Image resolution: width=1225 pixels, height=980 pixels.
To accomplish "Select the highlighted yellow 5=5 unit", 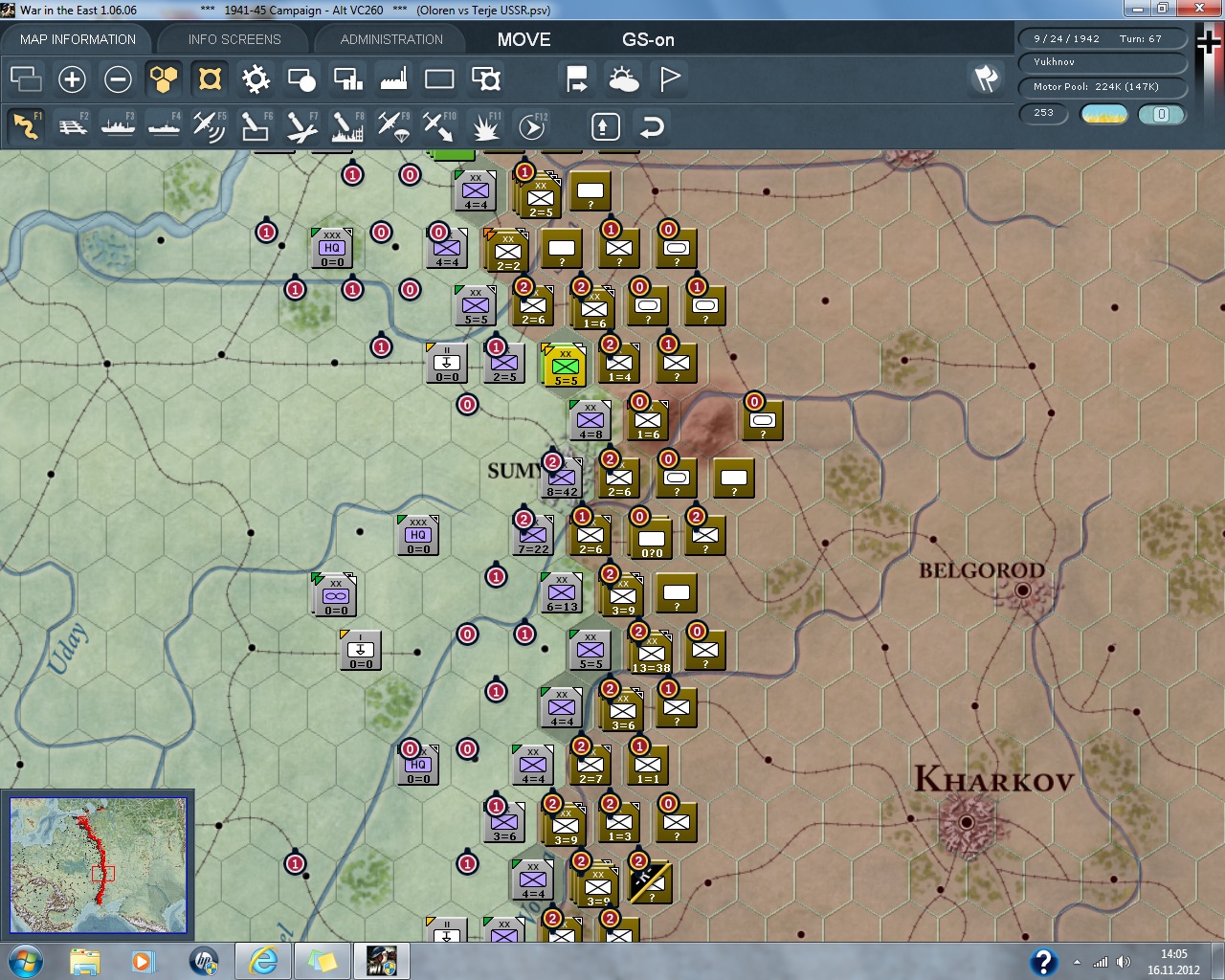I will coord(563,365).
